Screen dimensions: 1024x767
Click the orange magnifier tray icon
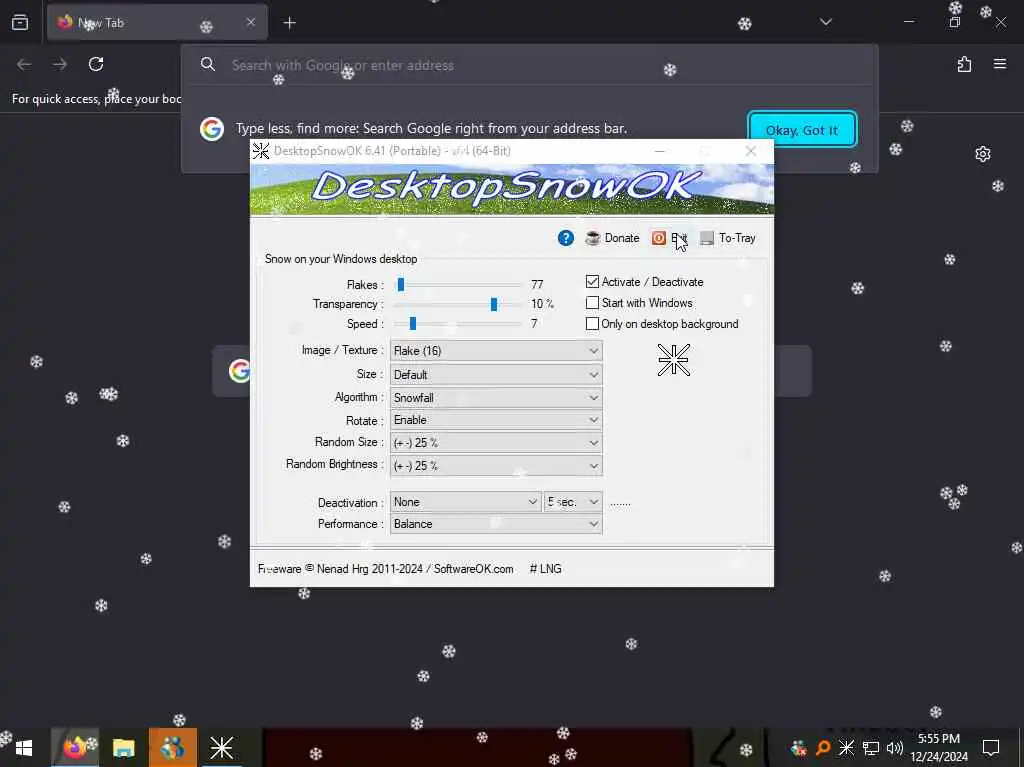point(823,748)
